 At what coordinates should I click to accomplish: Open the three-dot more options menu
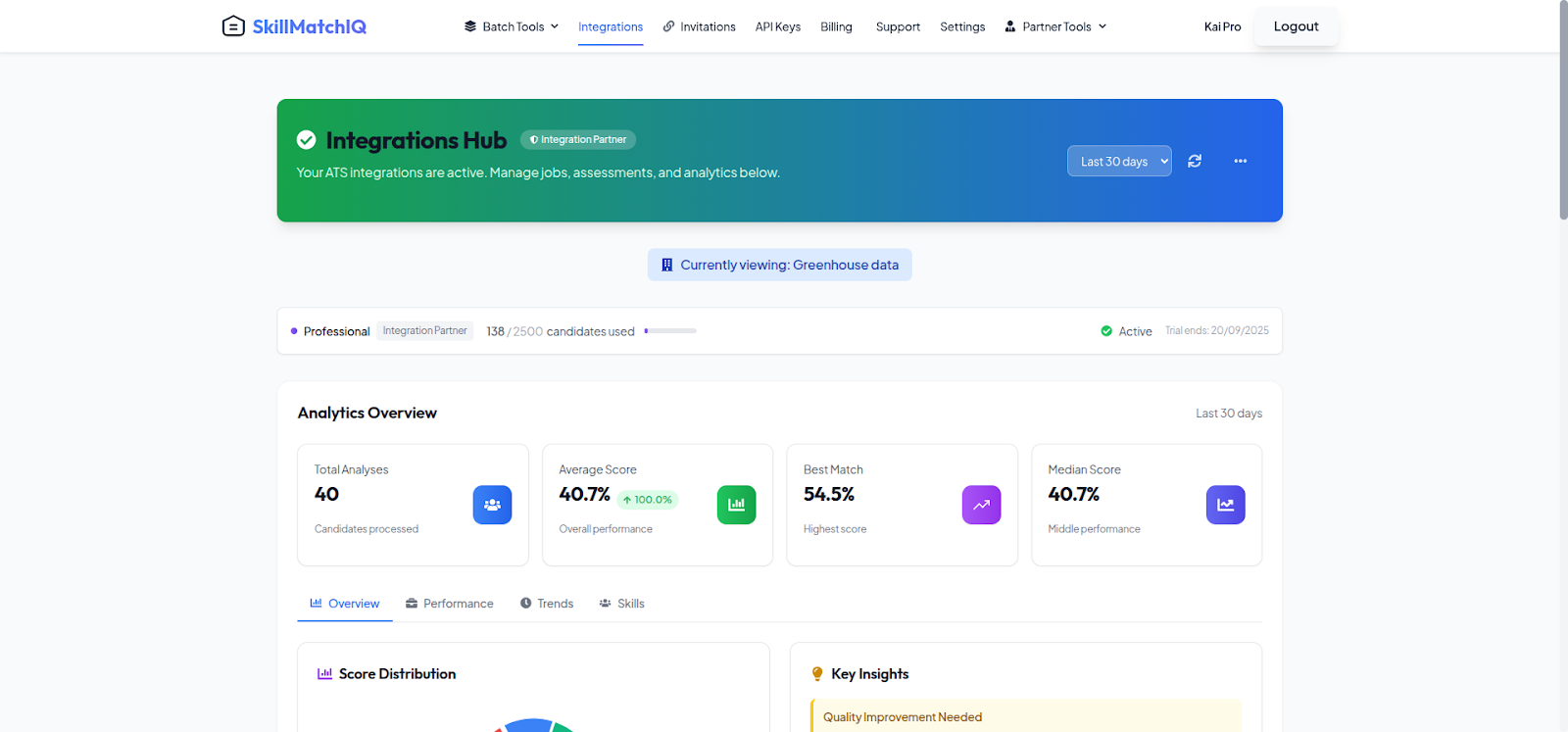point(1240,161)
